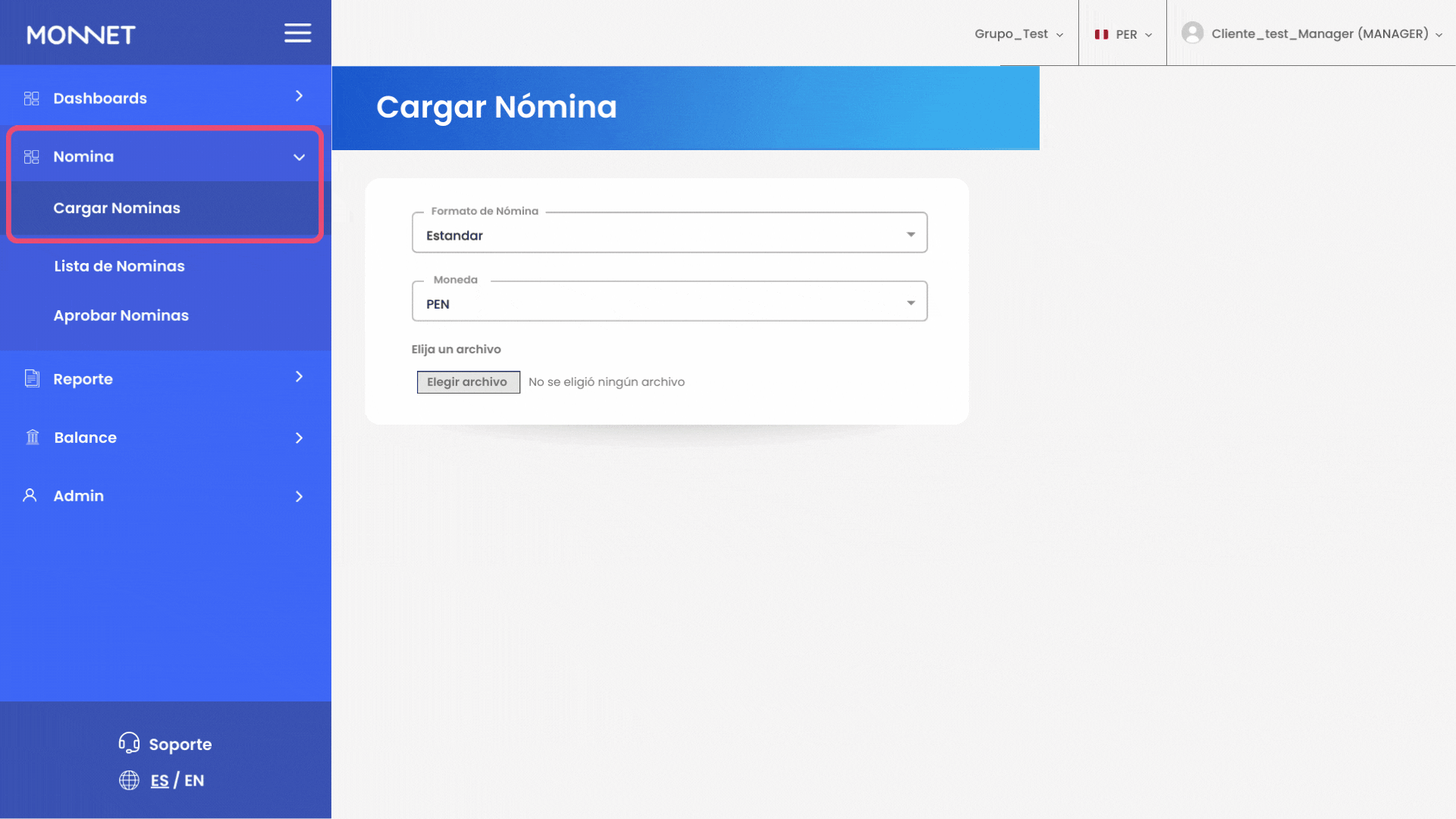Image resolution: width=1456 pixels, height=819 pixels.
Task: Open the Moneda PEN dropdown
Action: [x=669, y=303]
